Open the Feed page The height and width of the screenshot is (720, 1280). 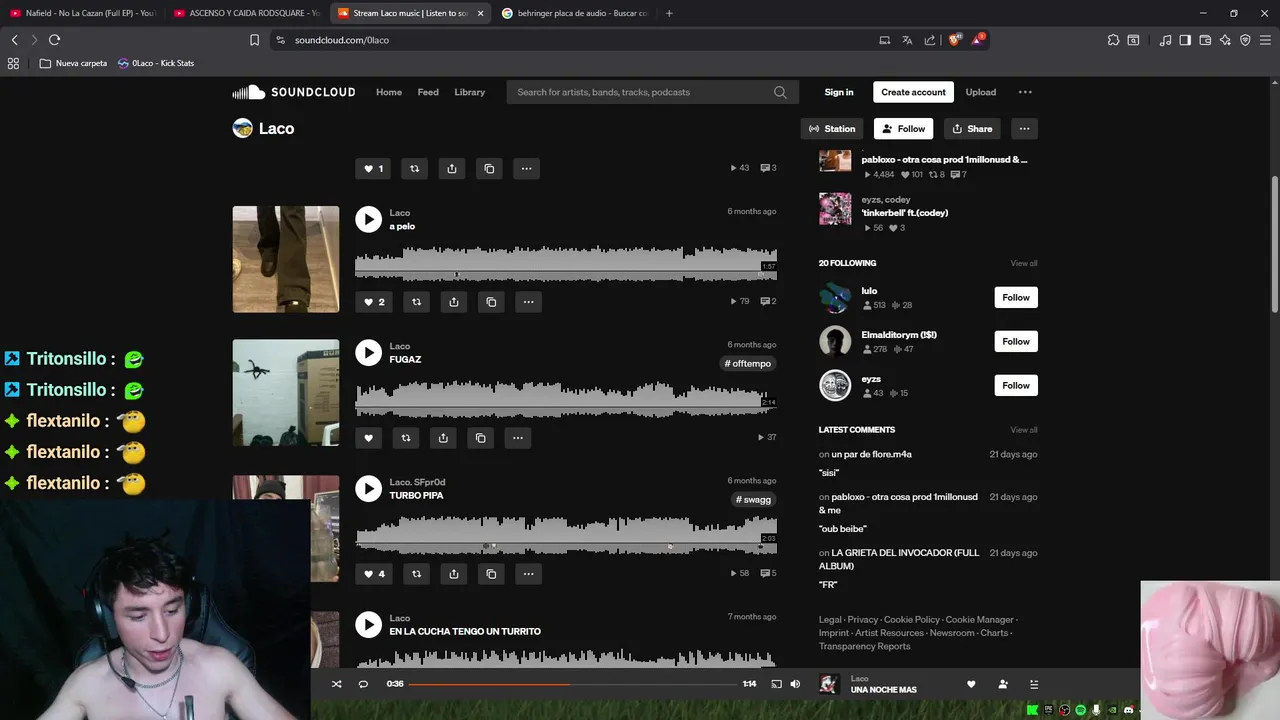click(428, 92)
